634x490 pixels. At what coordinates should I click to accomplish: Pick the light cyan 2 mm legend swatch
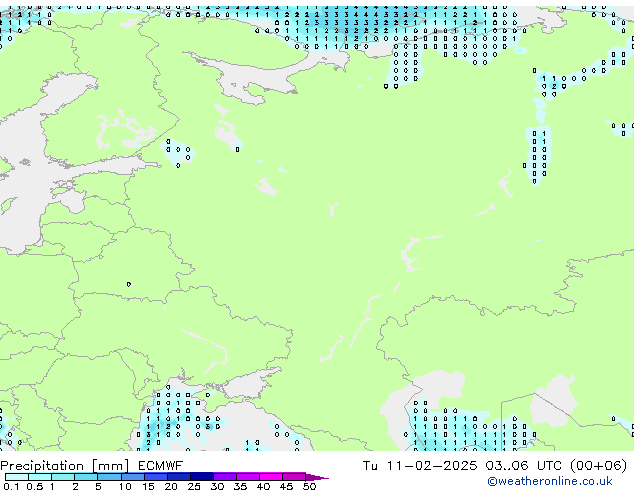[86, 477]
